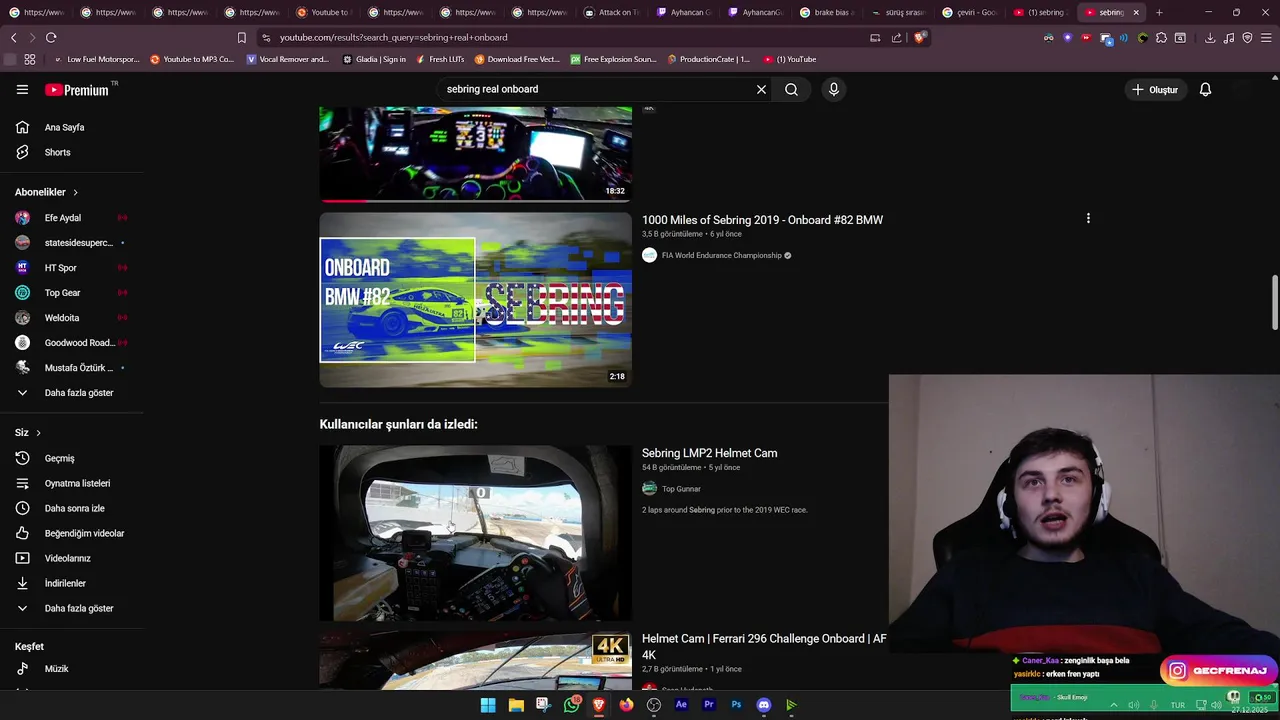Open the extensions puzzle icon
The width and height of the screenshot is (1280, 720).
[x=1161, y=38]
